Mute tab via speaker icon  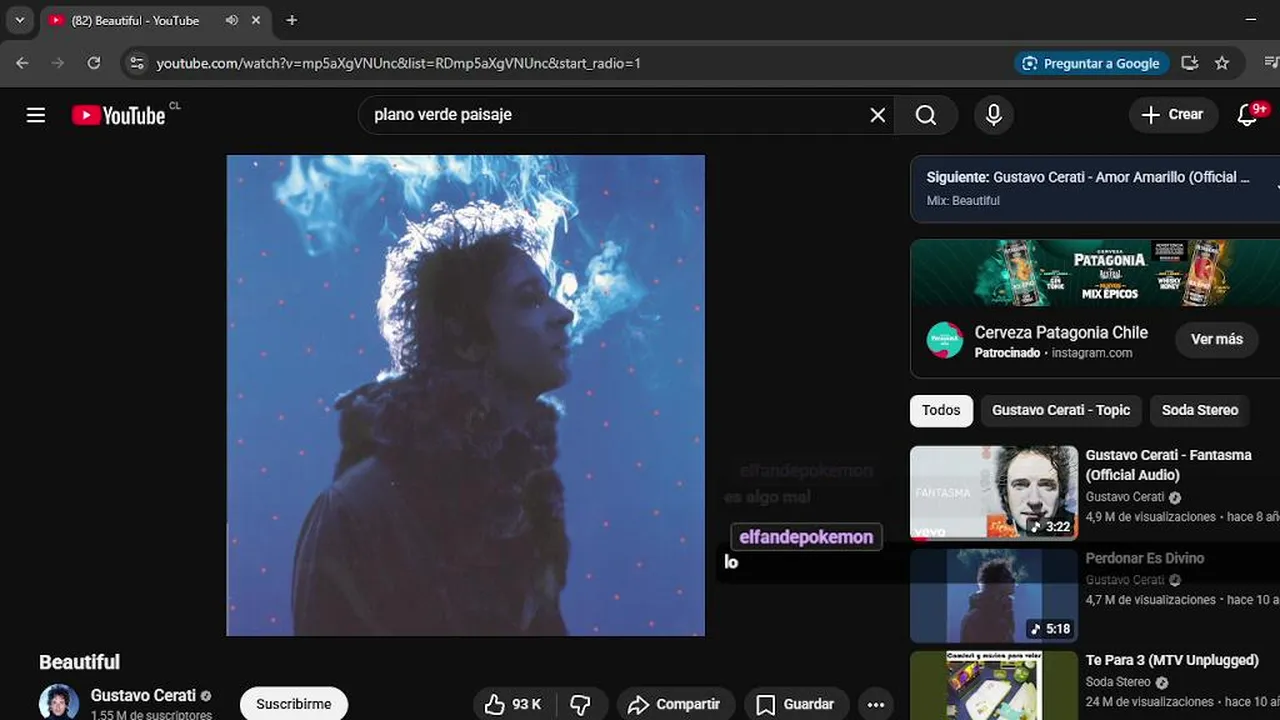click(x=232, y=20)
